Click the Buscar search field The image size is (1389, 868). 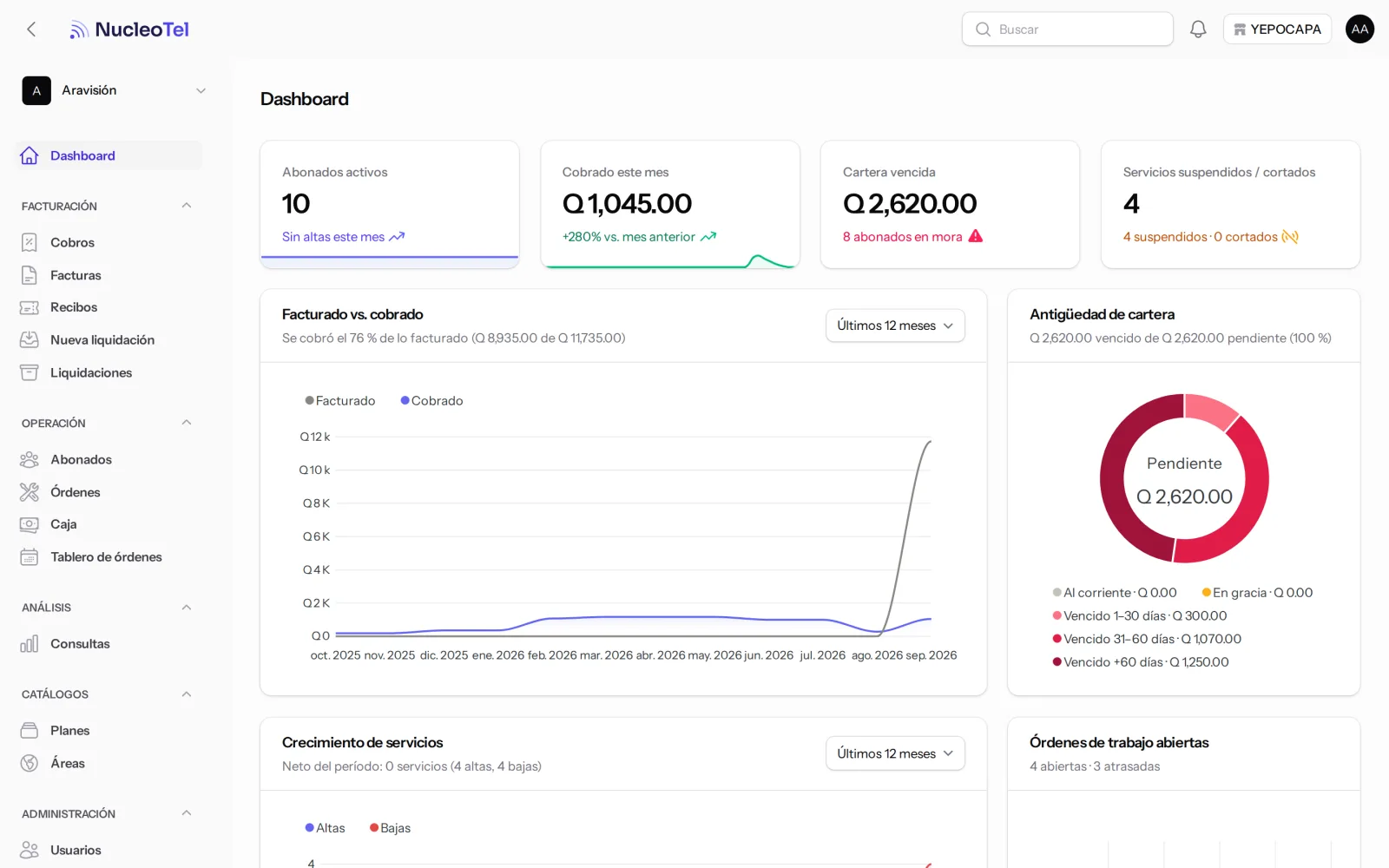[1067, 30]
